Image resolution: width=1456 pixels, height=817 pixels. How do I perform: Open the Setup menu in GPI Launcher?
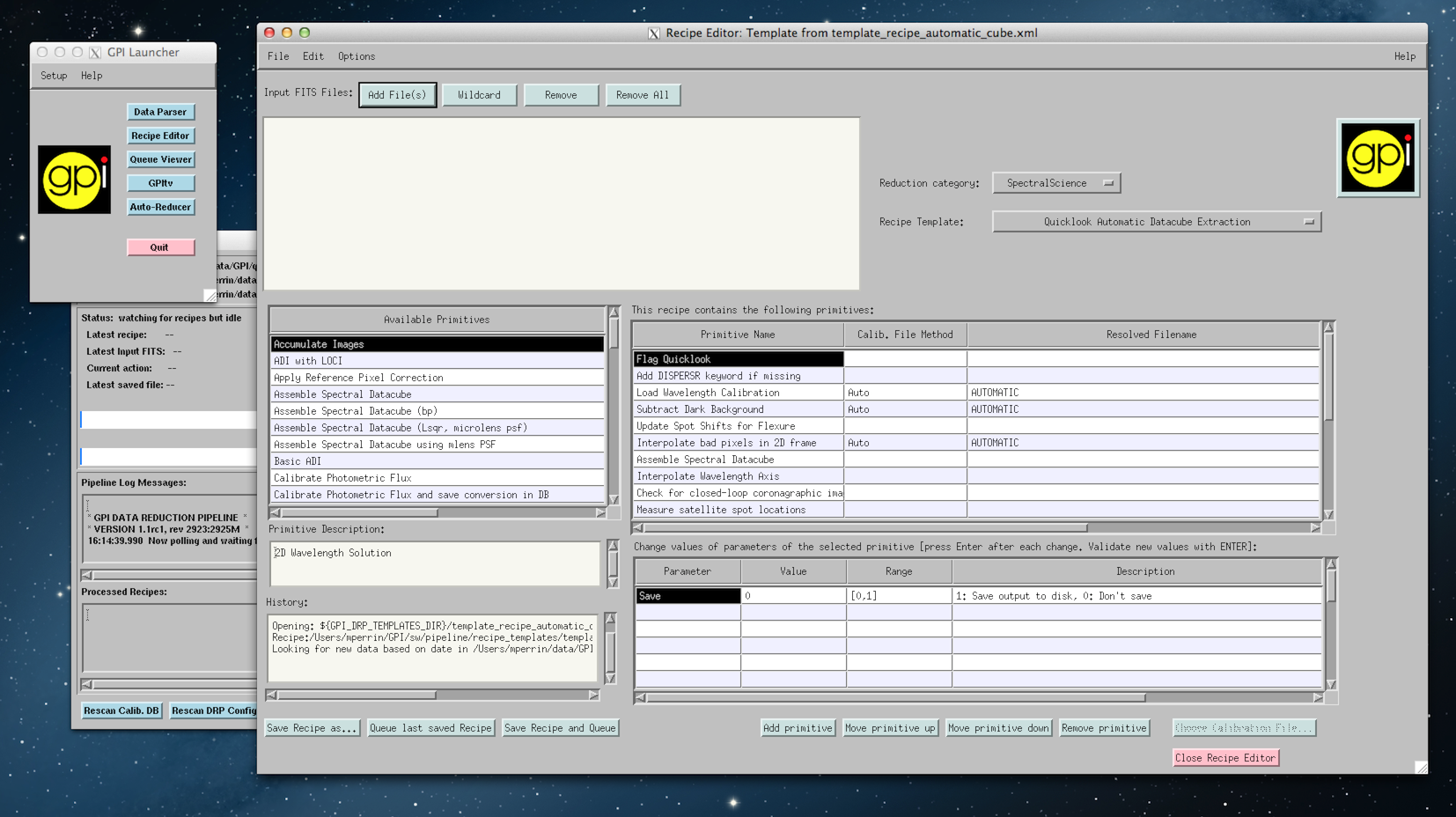pos(54,76)
